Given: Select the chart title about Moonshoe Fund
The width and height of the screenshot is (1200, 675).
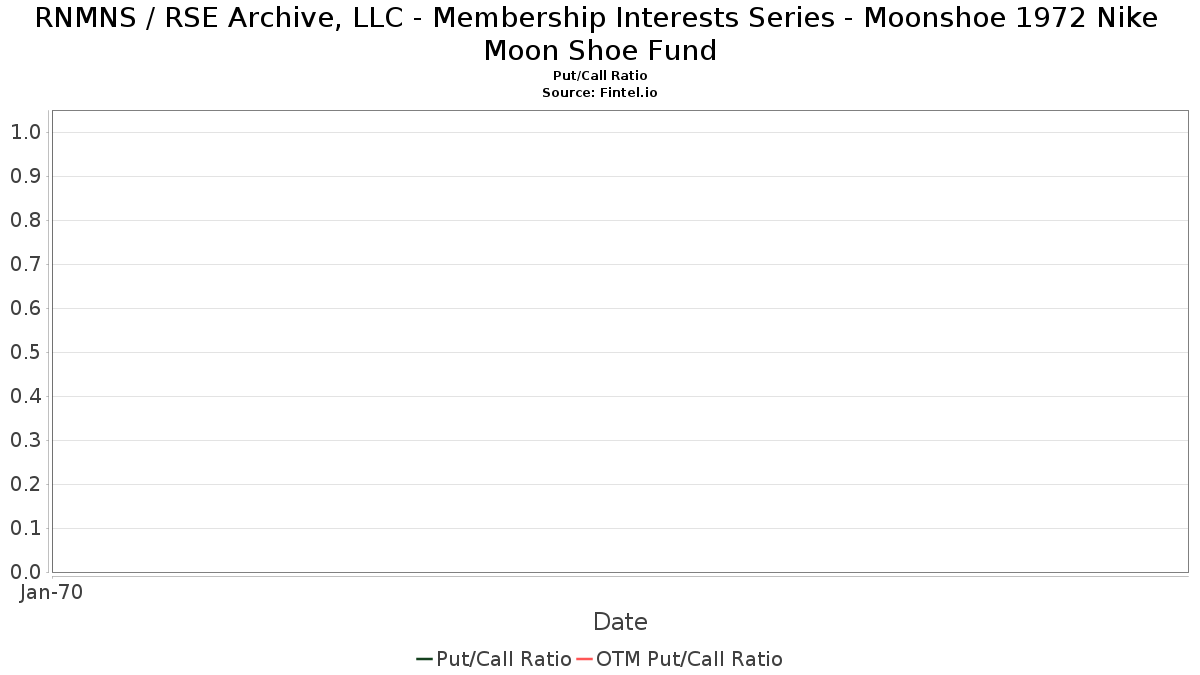Looking at the screenshot, I should click(600, 34).
